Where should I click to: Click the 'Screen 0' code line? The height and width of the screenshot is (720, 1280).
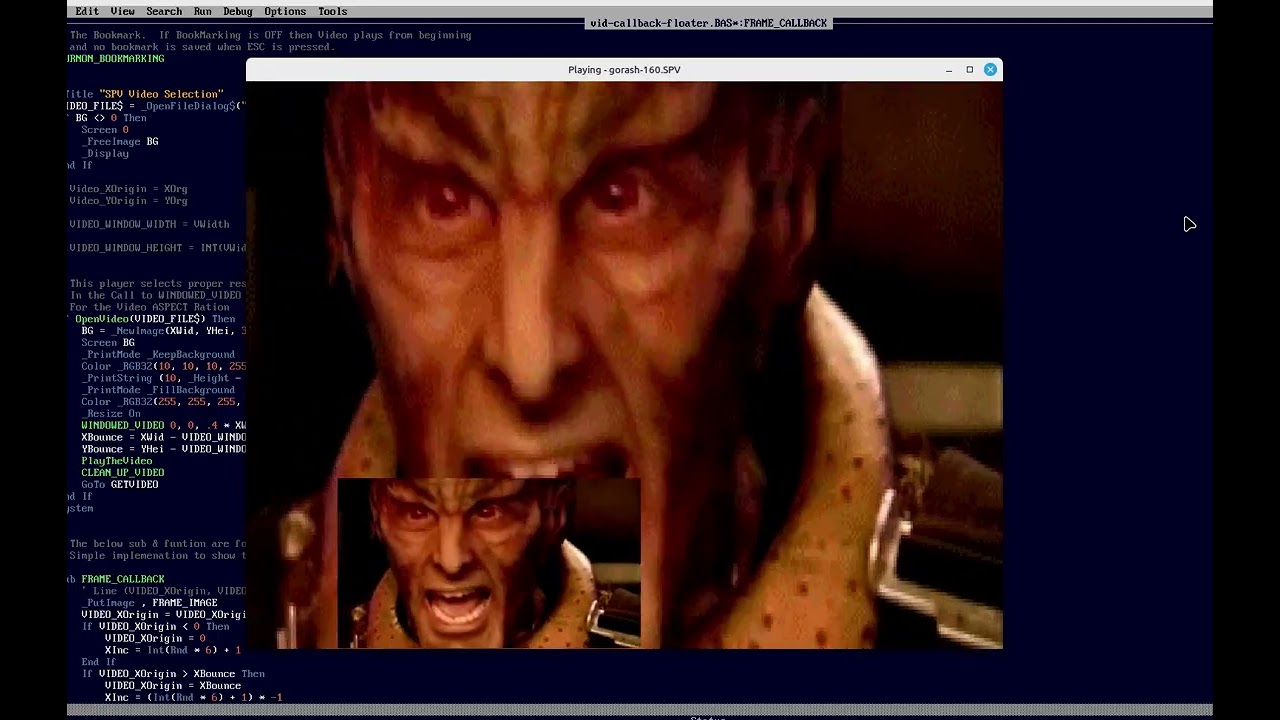tap(105, 130)
